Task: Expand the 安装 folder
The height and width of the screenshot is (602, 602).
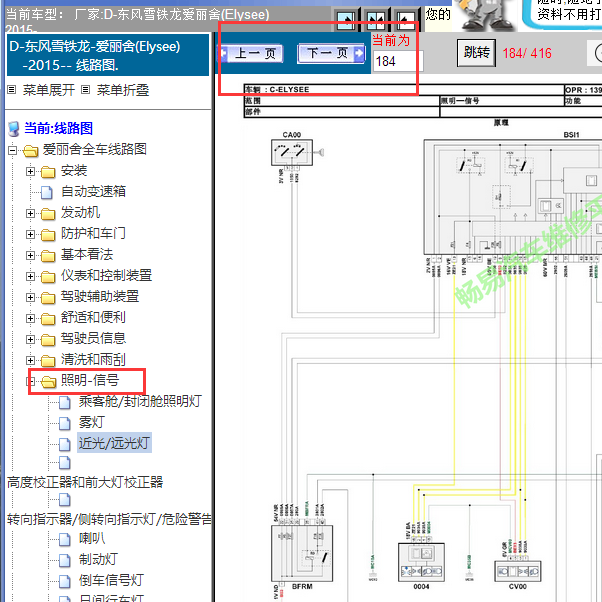Action: (x=30, y=171)
